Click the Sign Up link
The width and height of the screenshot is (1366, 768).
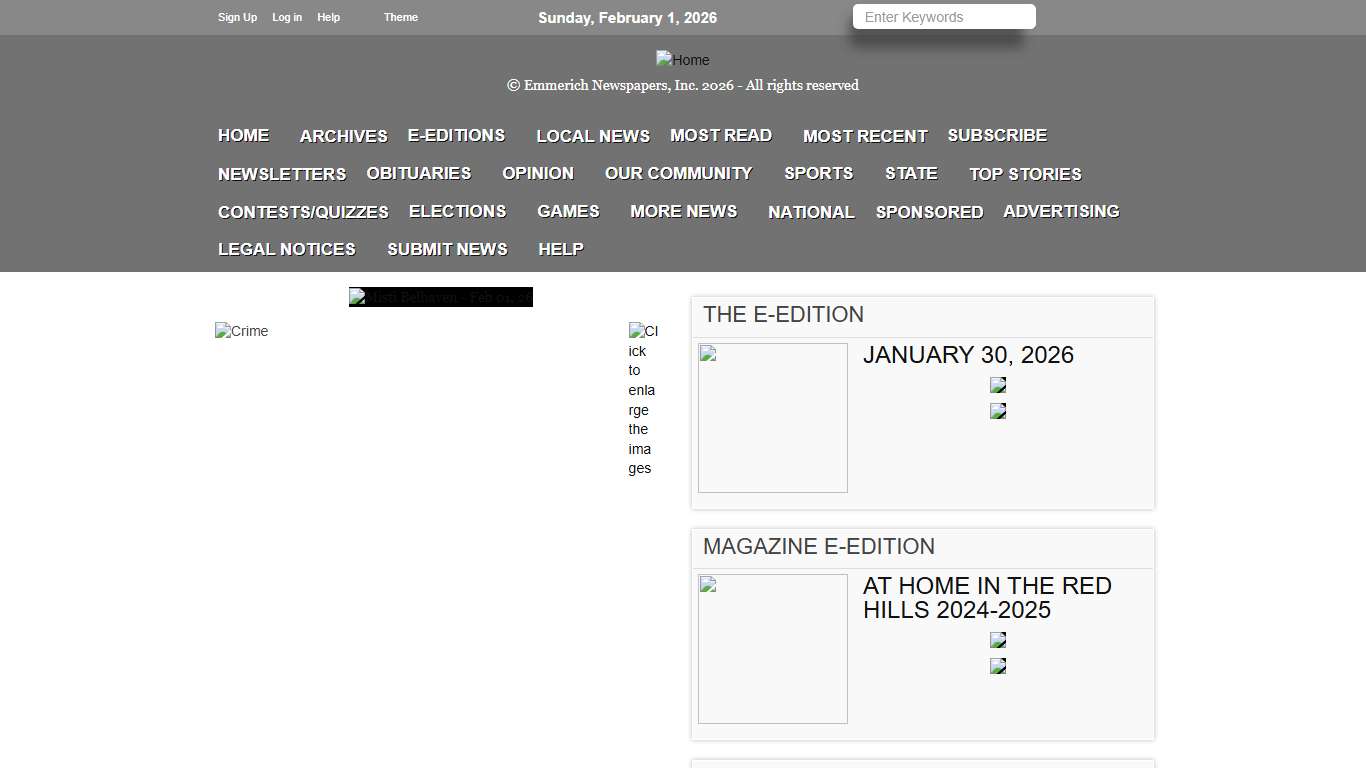coord(237,17)
